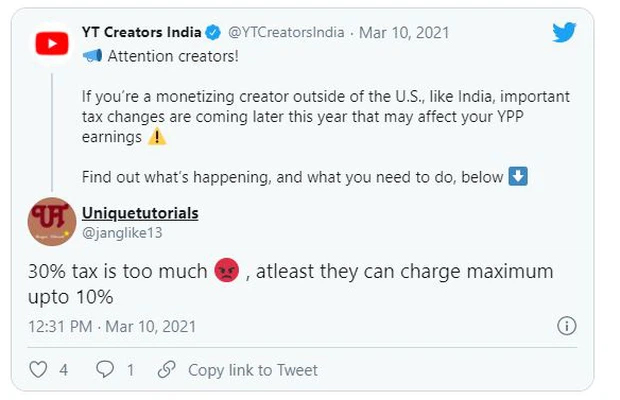Viewport: 620px width, 400px height.
Task: Open the tweet info circle icon
Action: (567, 326)
